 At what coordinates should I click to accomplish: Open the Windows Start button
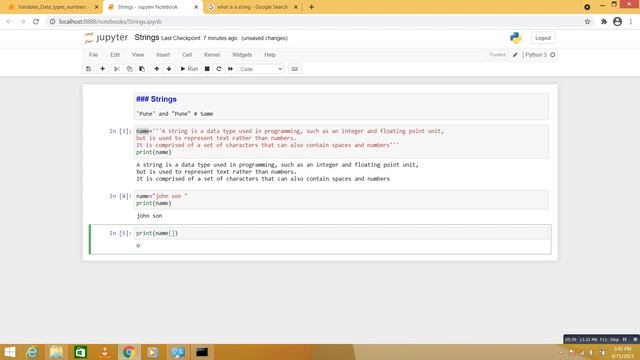click(9, 352)
